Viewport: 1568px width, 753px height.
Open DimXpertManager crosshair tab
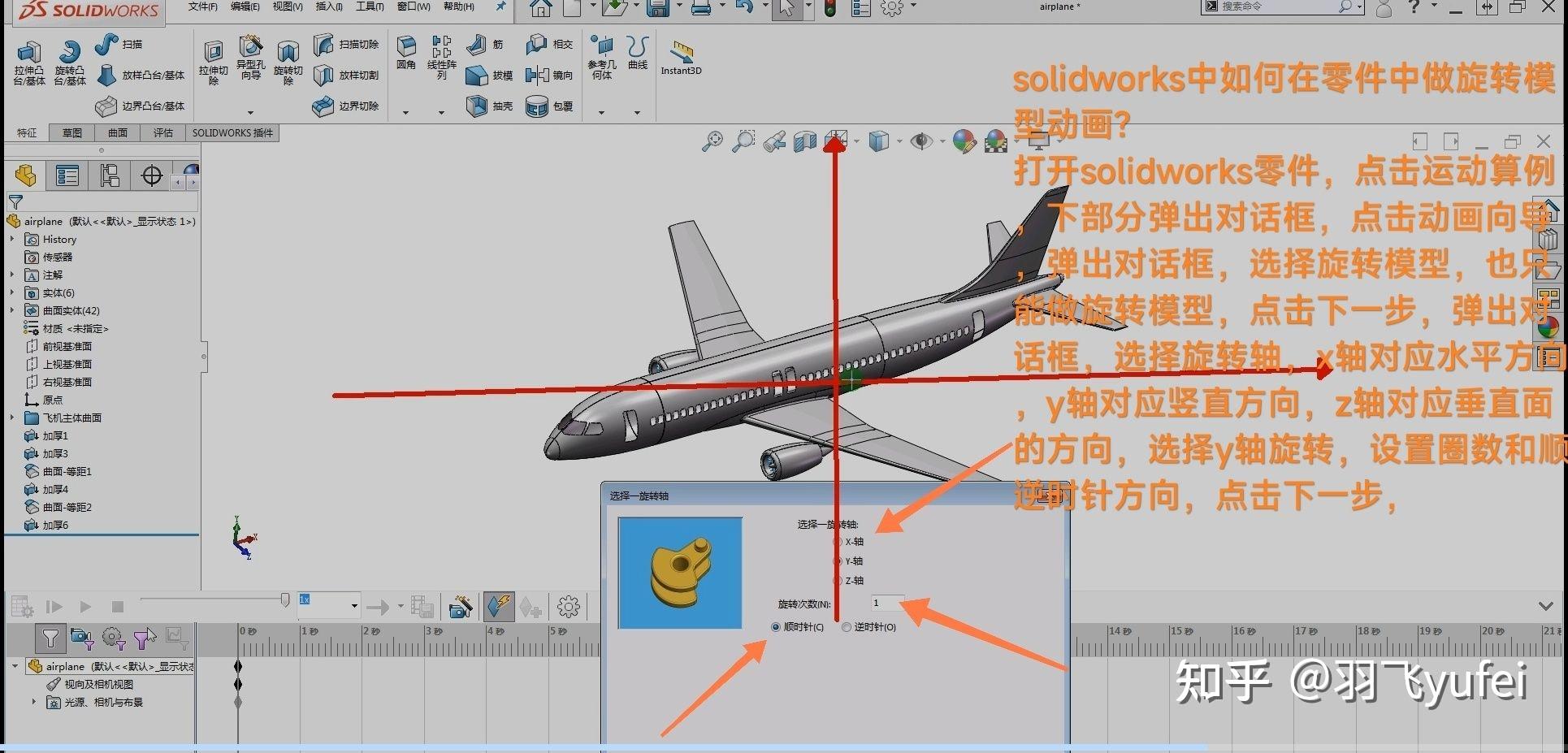click(152, 175)
